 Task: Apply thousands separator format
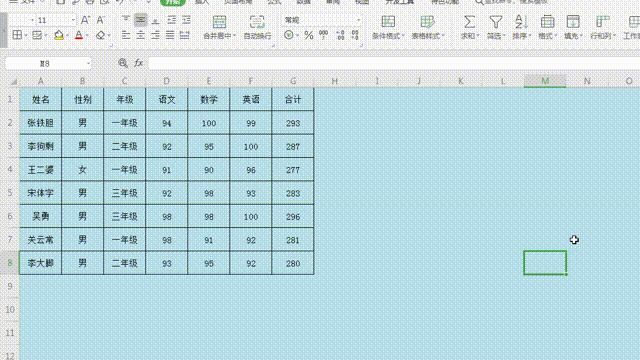click(x=324, y=36)
